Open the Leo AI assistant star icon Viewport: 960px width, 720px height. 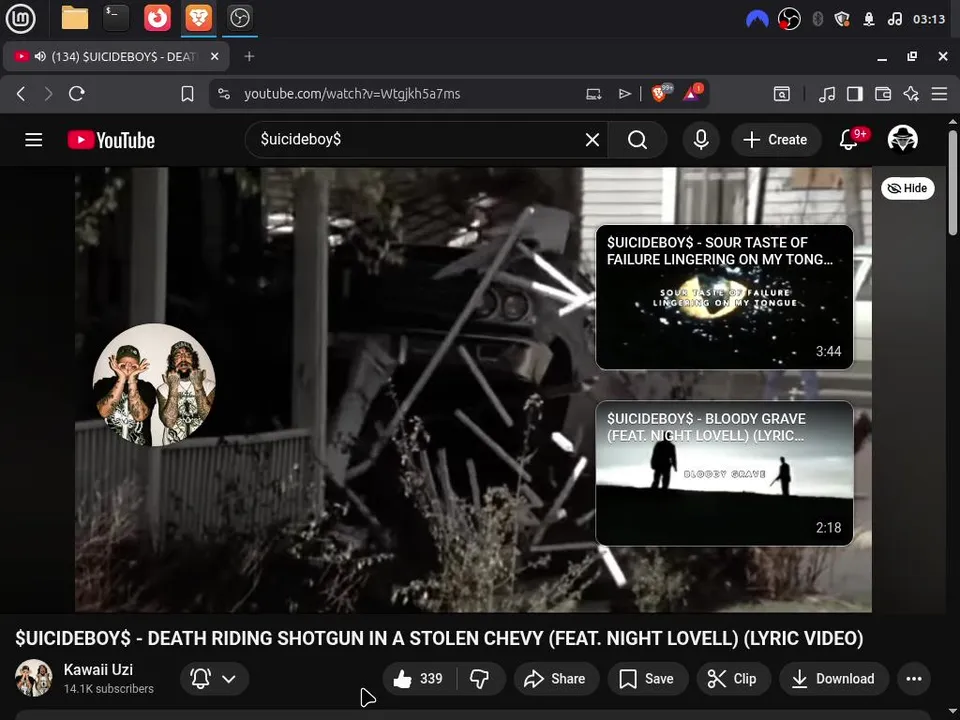(911, 94)
